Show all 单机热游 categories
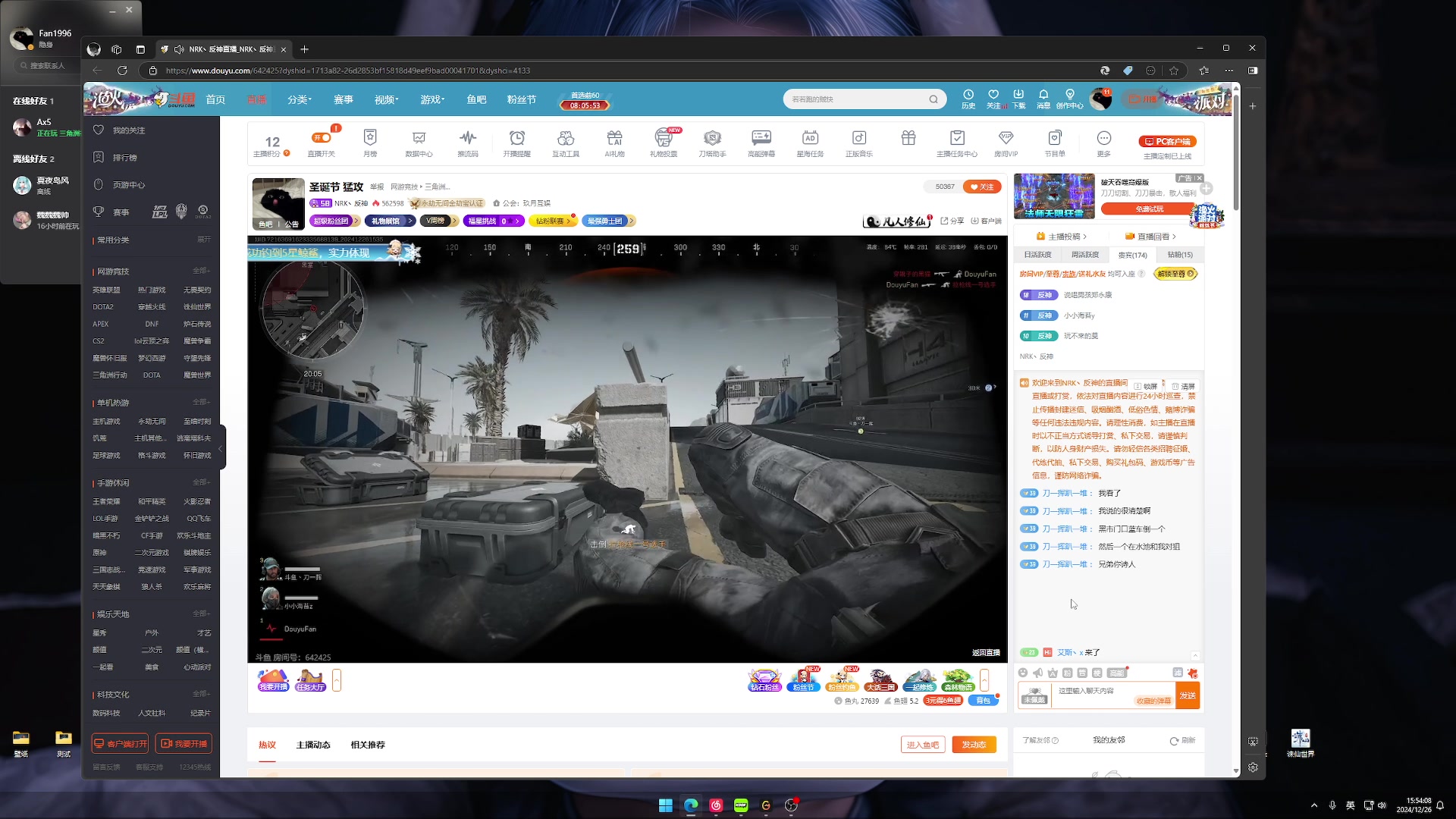The image size is (1456, 819). tap(202, 402)
